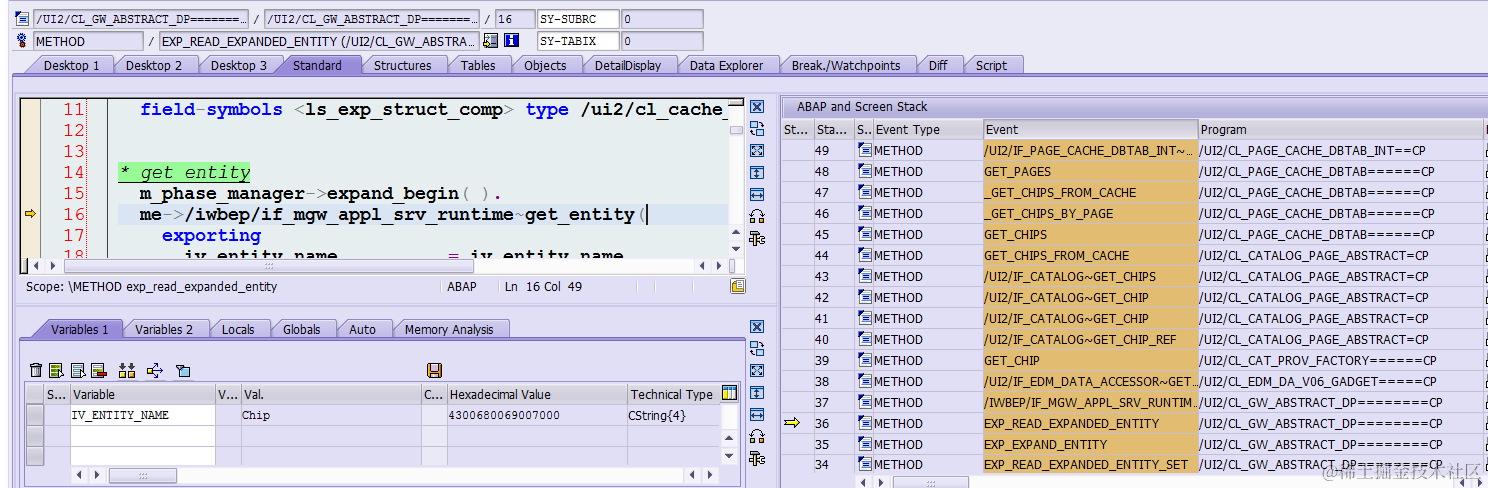Switch to Globals tab
Screen dimensions: 1488x488
301,329
